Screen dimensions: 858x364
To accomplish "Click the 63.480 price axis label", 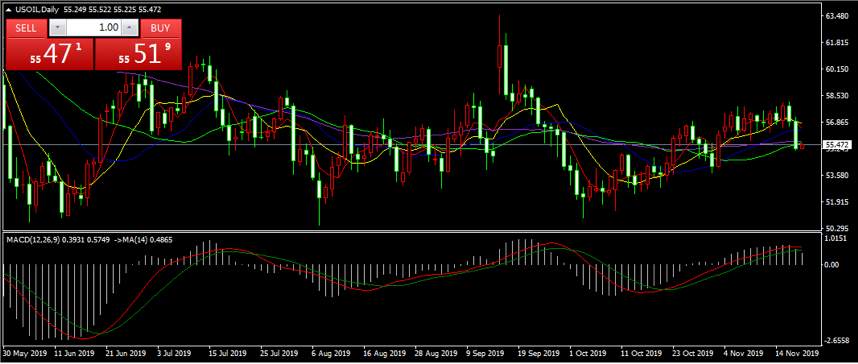I will [836, 16].
